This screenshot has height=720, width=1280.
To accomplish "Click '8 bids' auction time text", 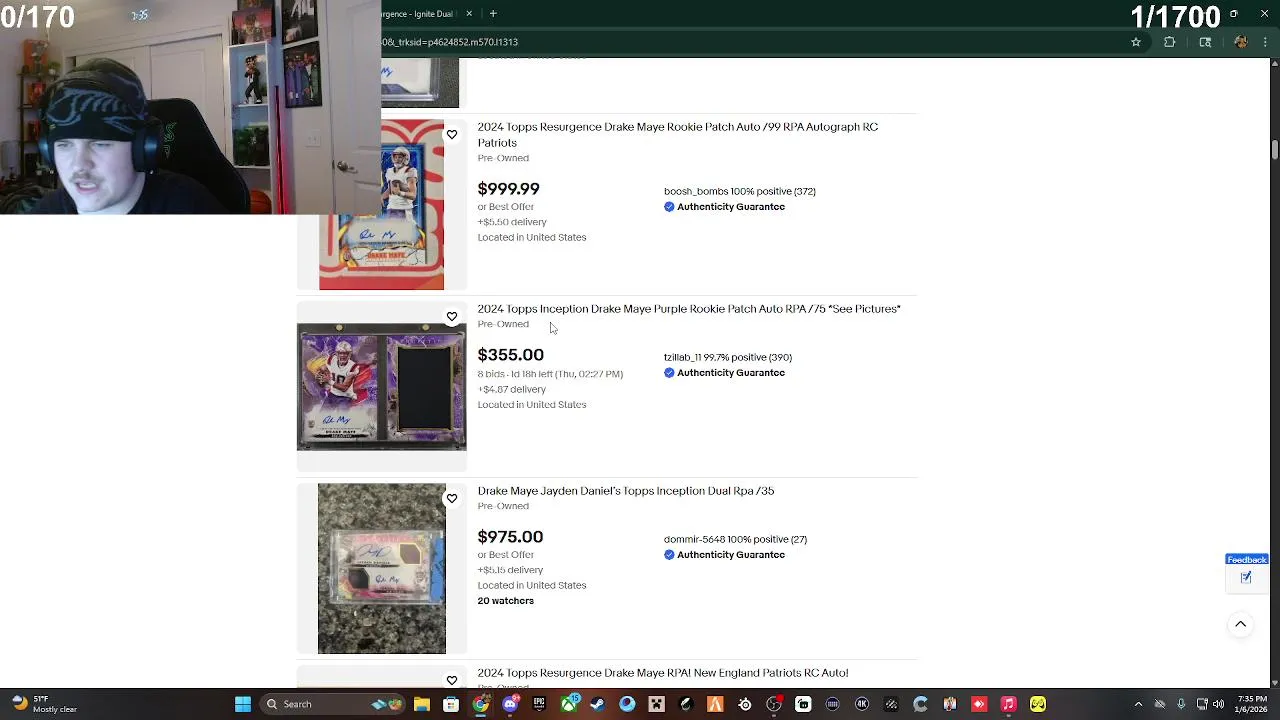I will [x=550, y=374].
